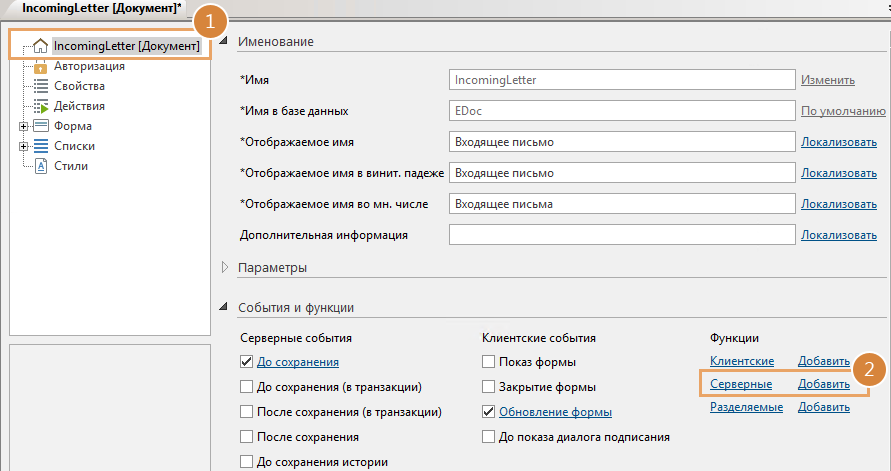Enable the До сохранения (в транзакции) checkbox
The width and height of the screenshot is (891, 471).
point(247,387)
